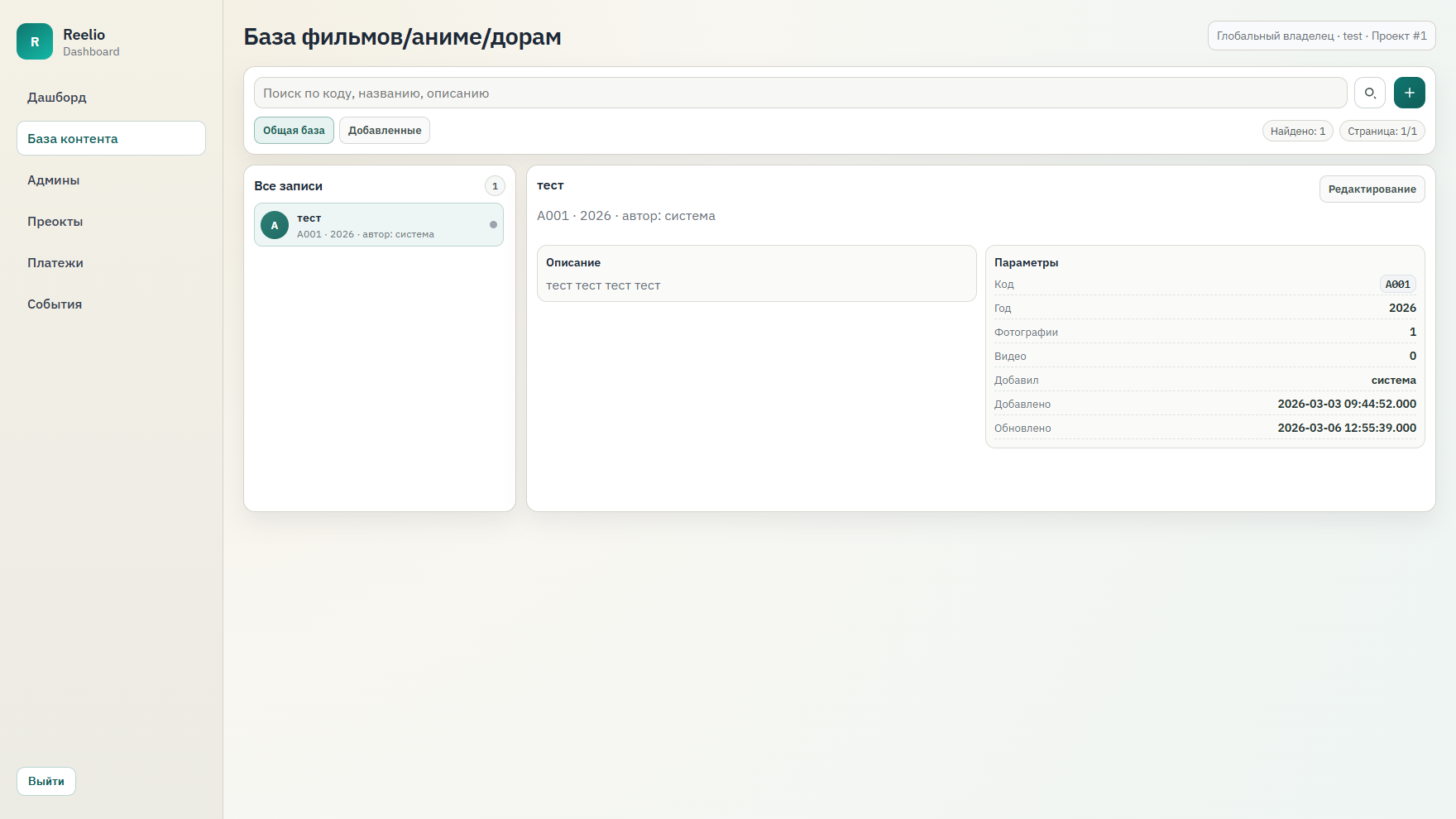The height and width of the screenshot is (819, 1456).
Task: Click the Глобальный владелец project badge
Action: [x=1321, y=36]
